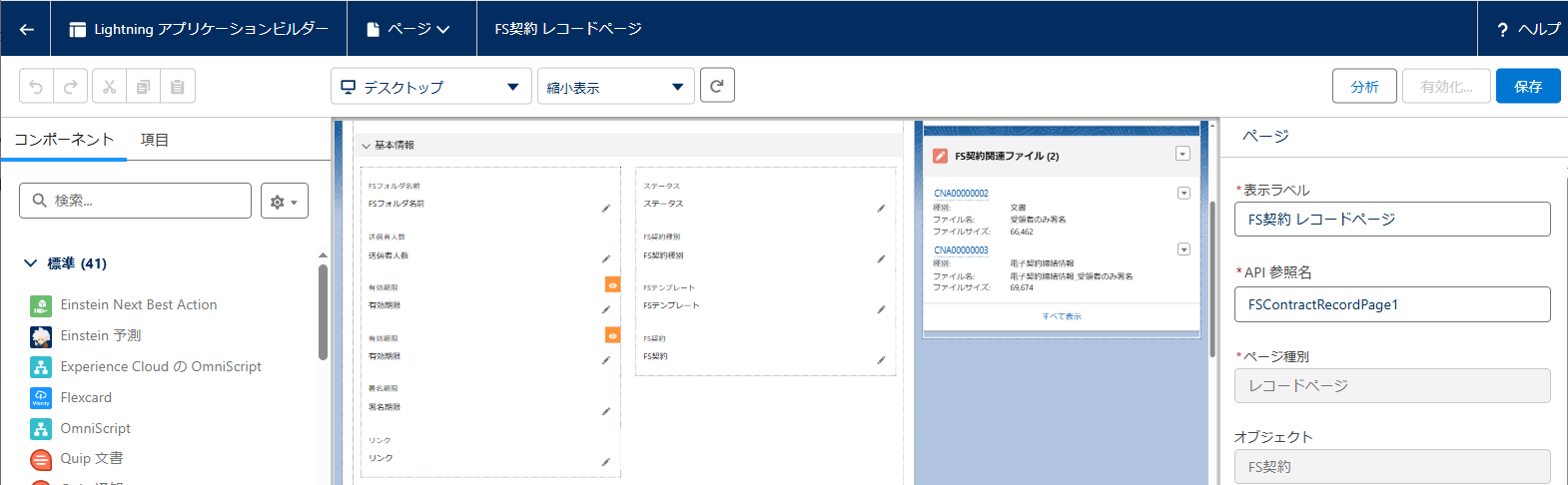The image size is (1568, 485).
Task: Click the オブジェクト FS契約 field
Action: click(x=1392, y=467)
